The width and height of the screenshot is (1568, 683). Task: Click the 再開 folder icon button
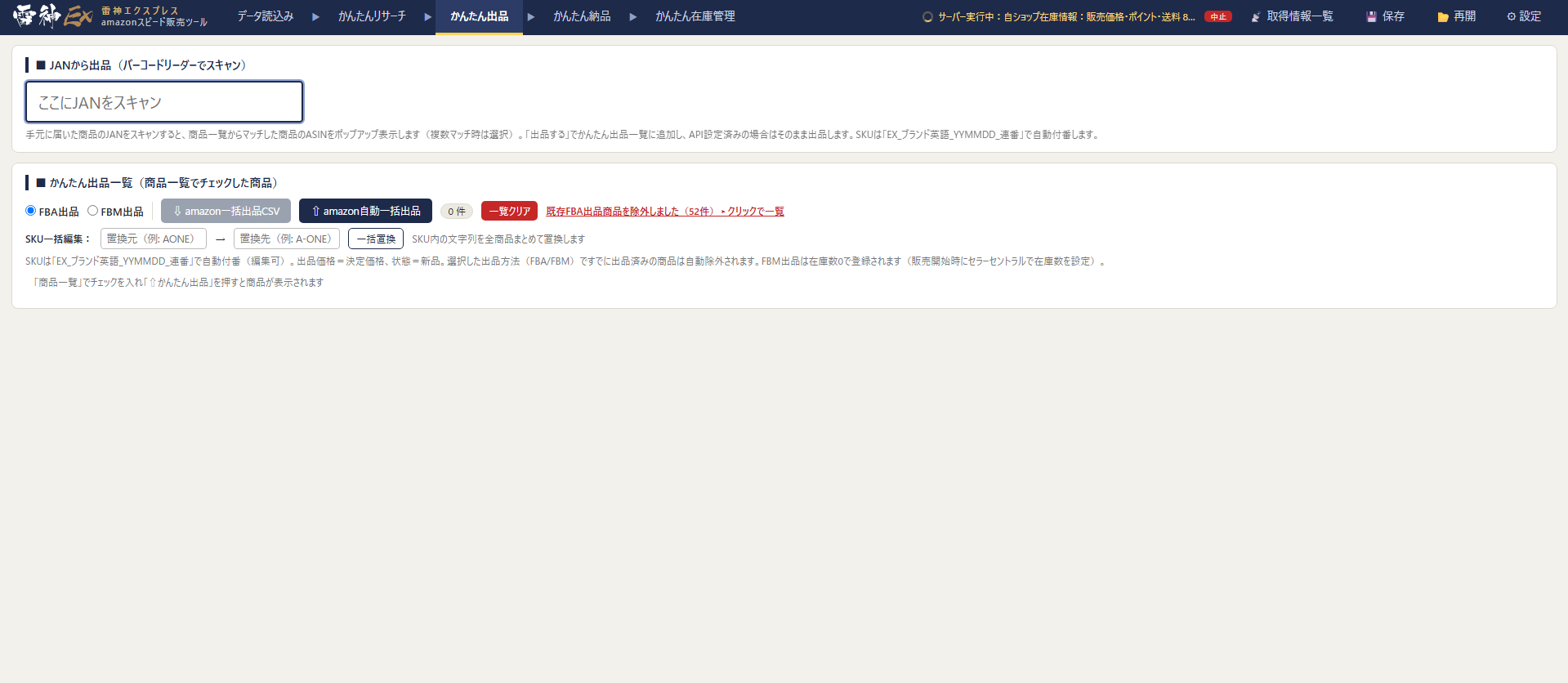click(1457, 16)
